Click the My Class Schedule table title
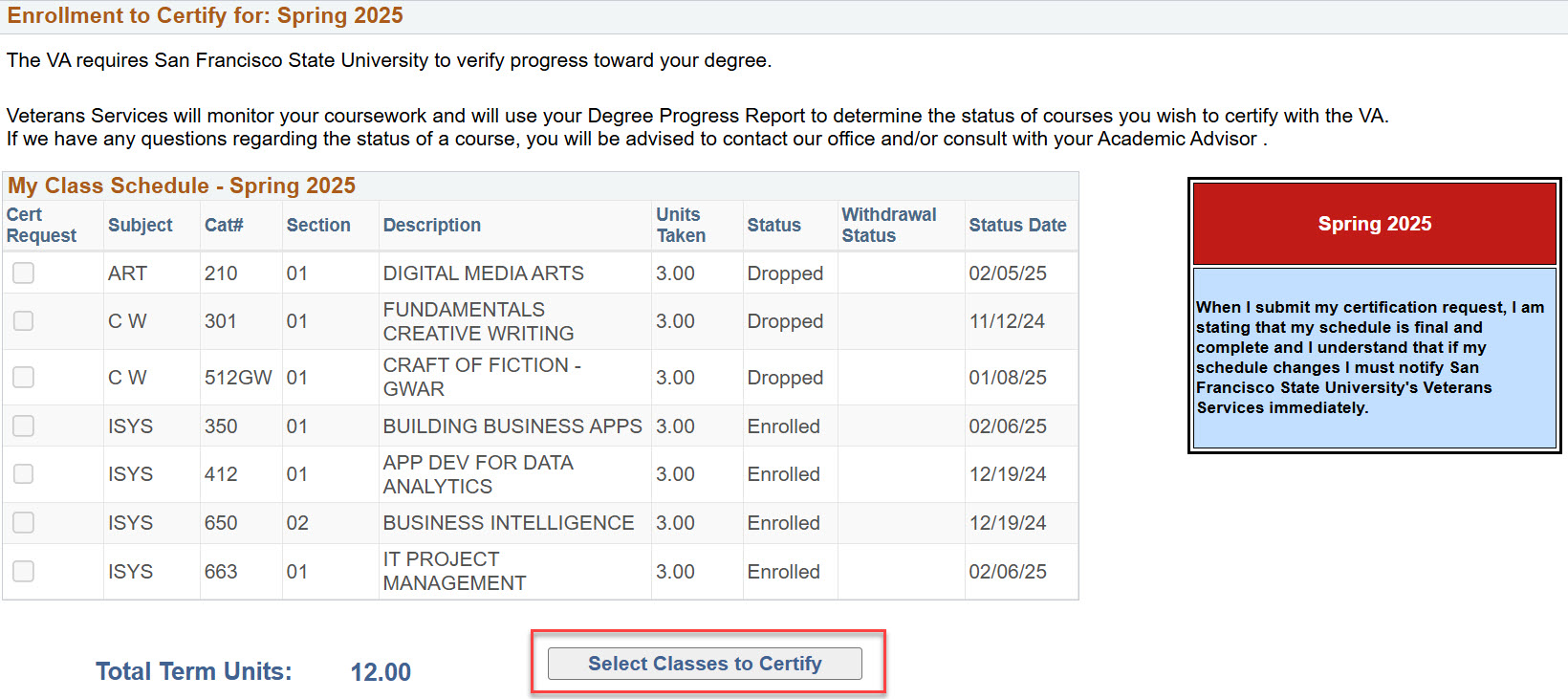The height and width of the screenshot is (699, 1568). [x=182, y=186]
